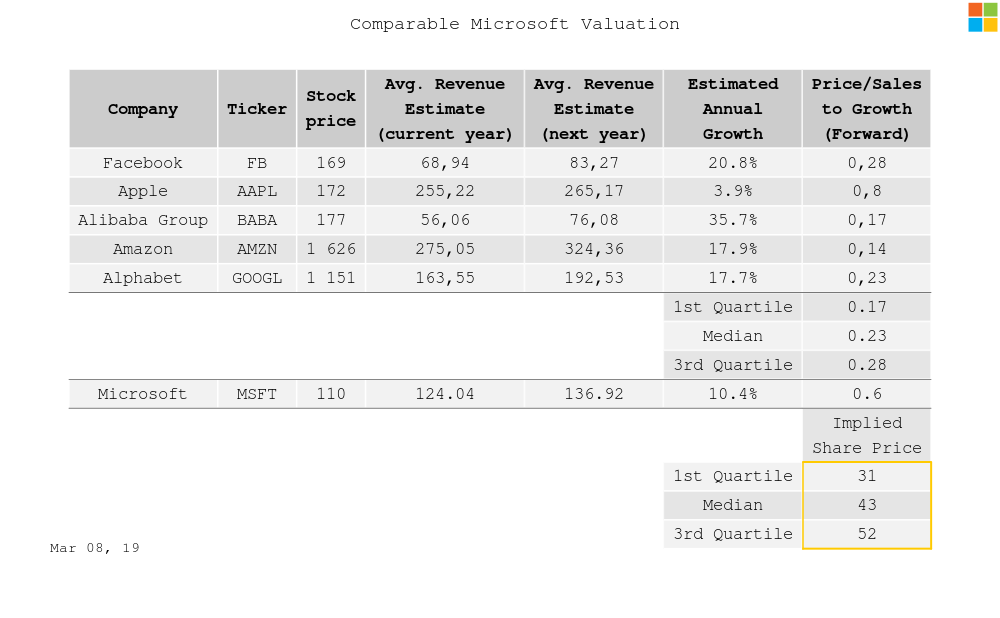
Task: Select the Facebook company cell
Action: (143, 163)
